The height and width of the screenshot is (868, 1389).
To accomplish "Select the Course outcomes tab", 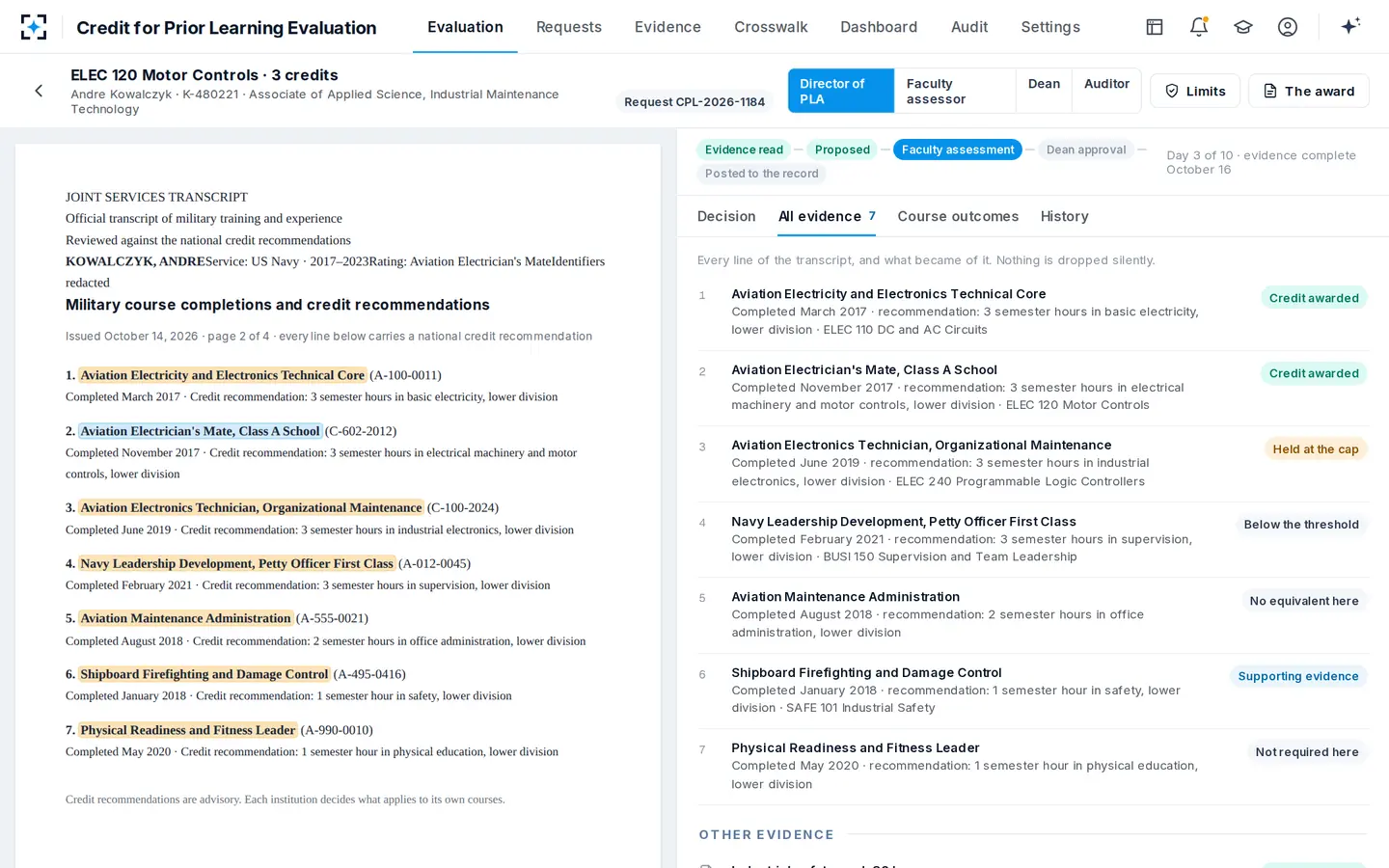I will pyautogui.click(x=958, y=216).
